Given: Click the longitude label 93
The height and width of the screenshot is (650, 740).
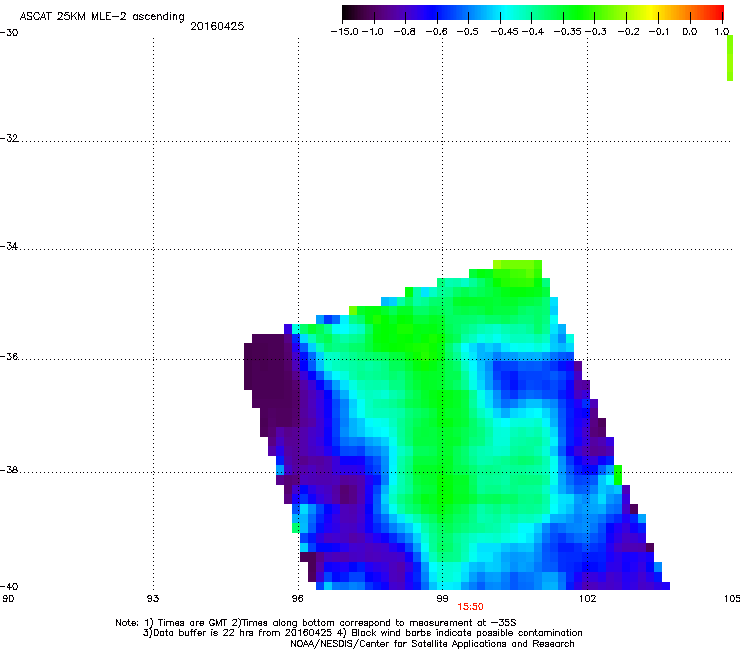Looking at the screenshot, I should 153,599.
